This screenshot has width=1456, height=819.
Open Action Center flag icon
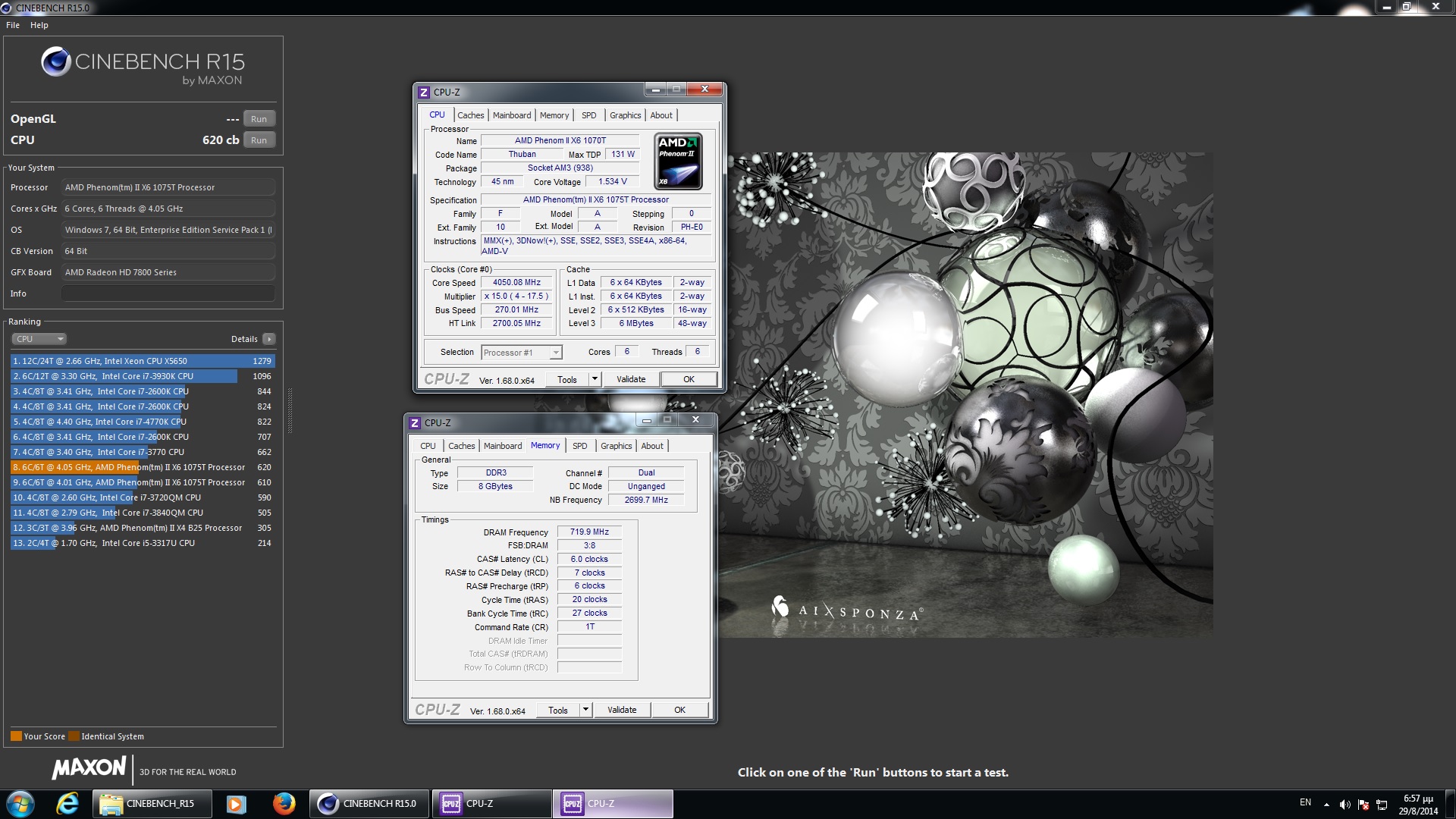(1363, 805)
